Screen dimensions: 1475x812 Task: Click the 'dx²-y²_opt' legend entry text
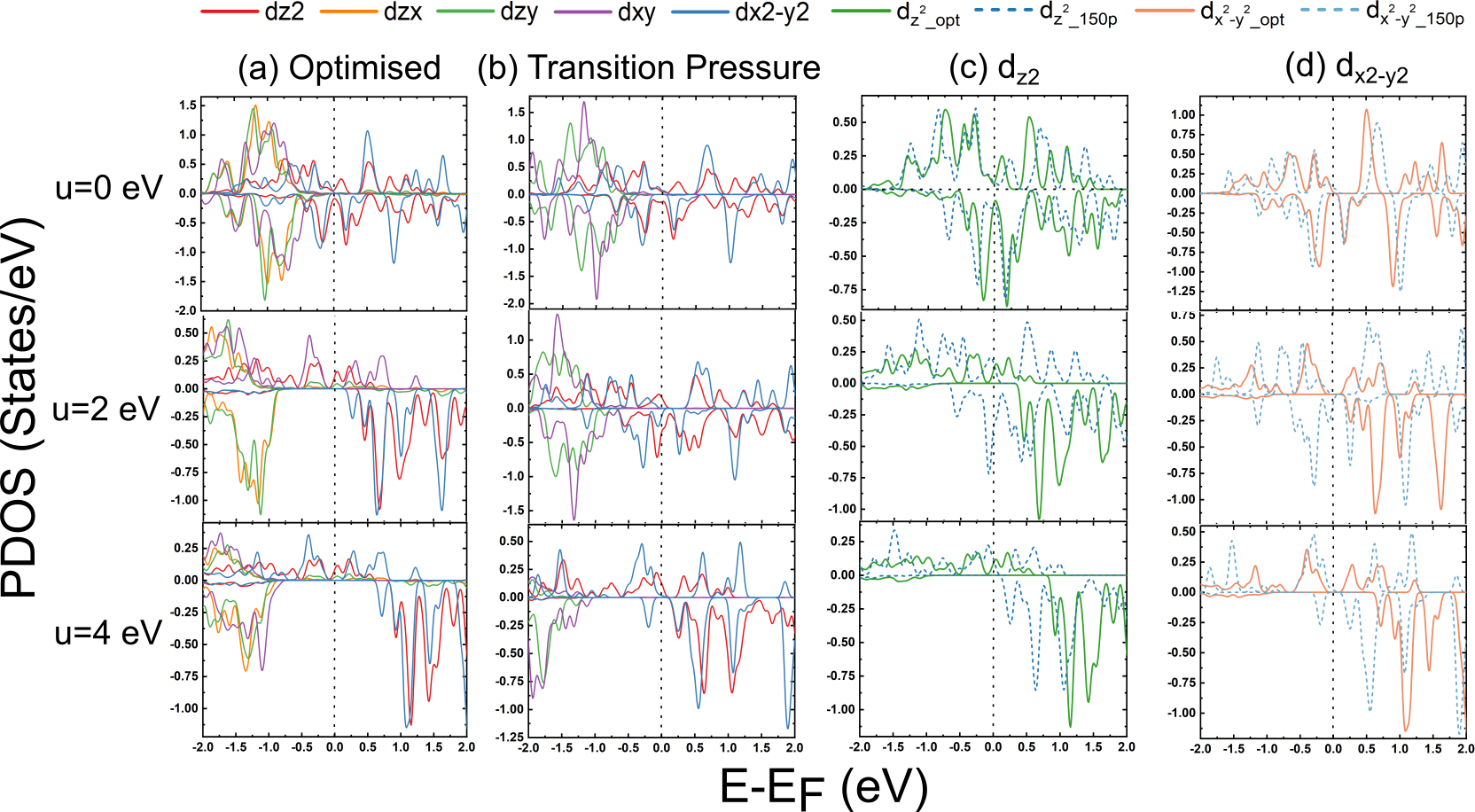1242,14
